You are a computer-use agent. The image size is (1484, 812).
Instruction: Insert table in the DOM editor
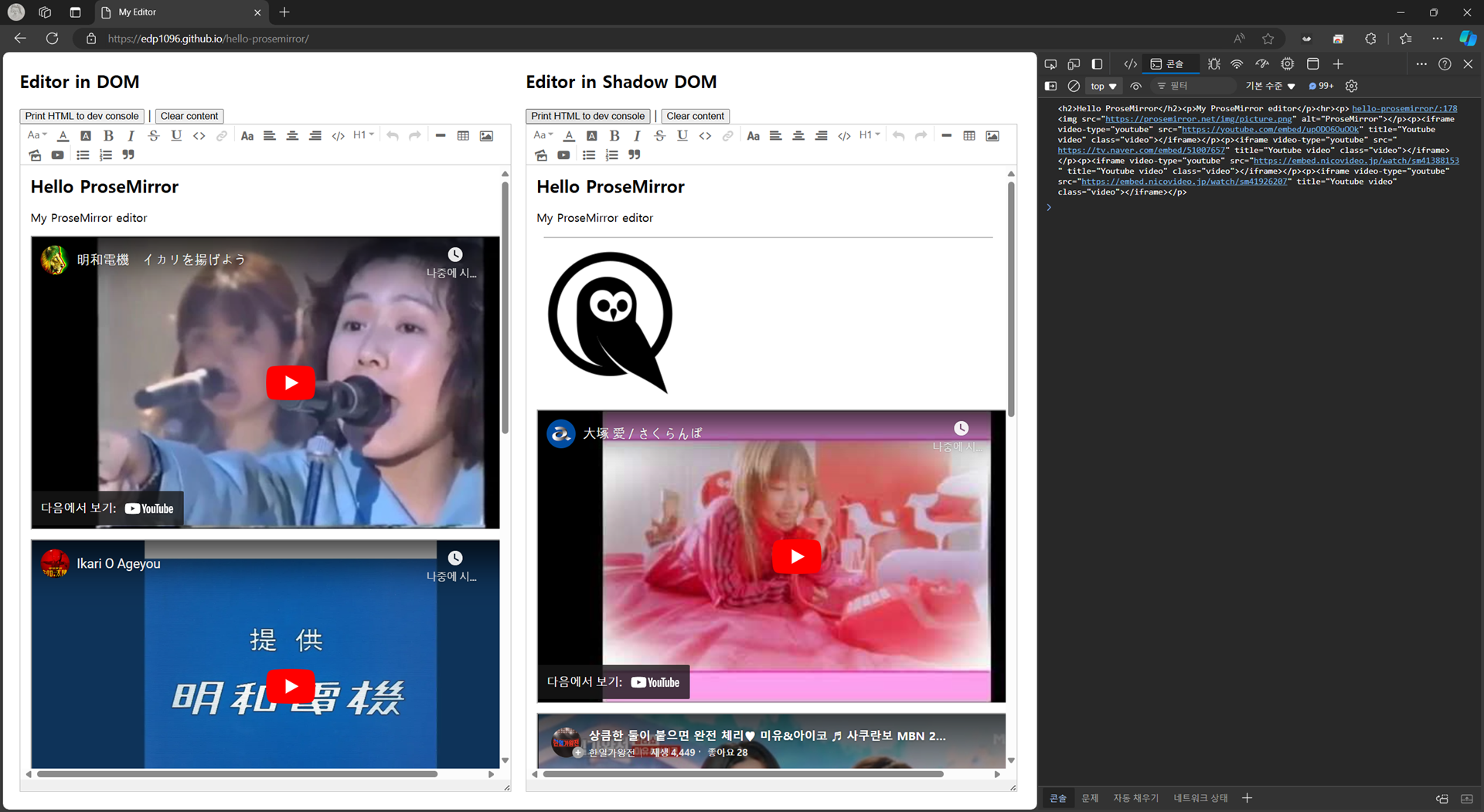(x=463, y=136)
